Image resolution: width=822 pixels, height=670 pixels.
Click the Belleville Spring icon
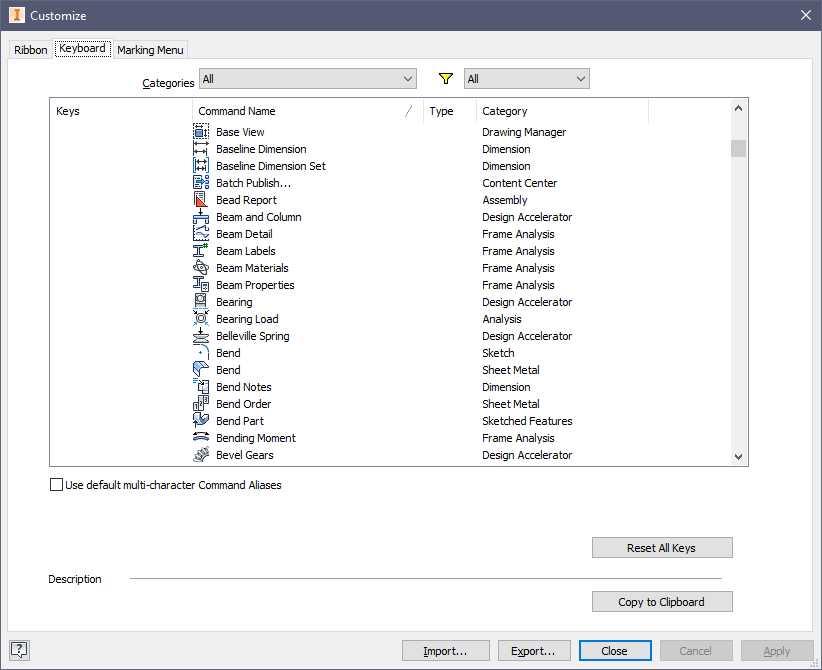tap(201, 336)
